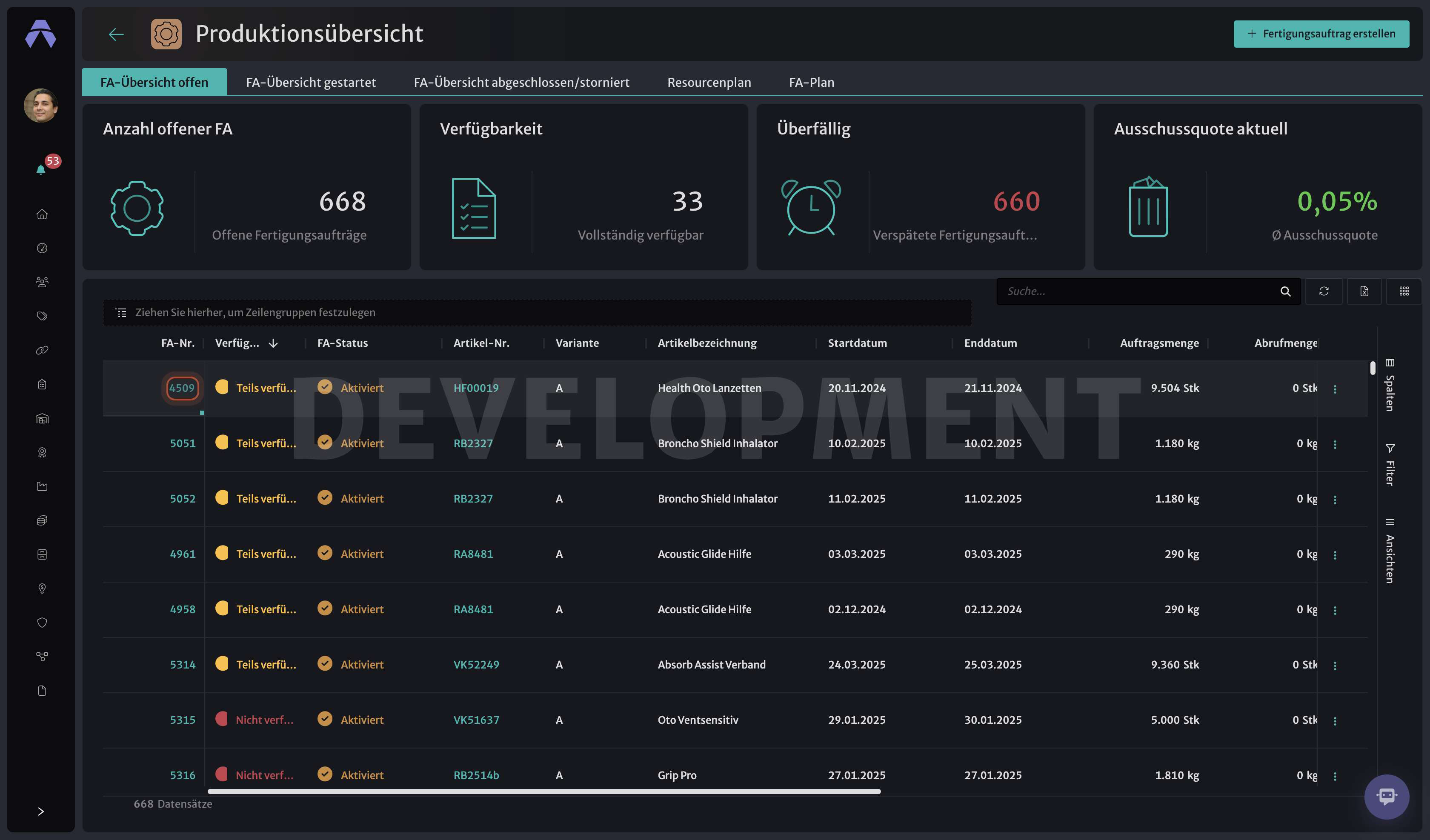Click the refresh icon beside search box
Image resolution: width=1430 pixels, height=840 pixels.
pyautogui.click(x=1324, y=291)
